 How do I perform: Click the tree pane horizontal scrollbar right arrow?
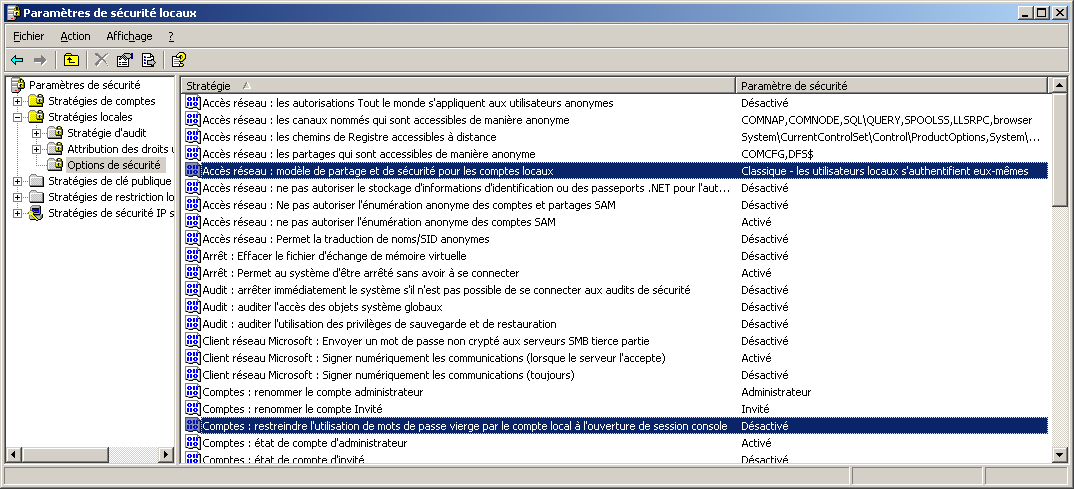point(166,454)
